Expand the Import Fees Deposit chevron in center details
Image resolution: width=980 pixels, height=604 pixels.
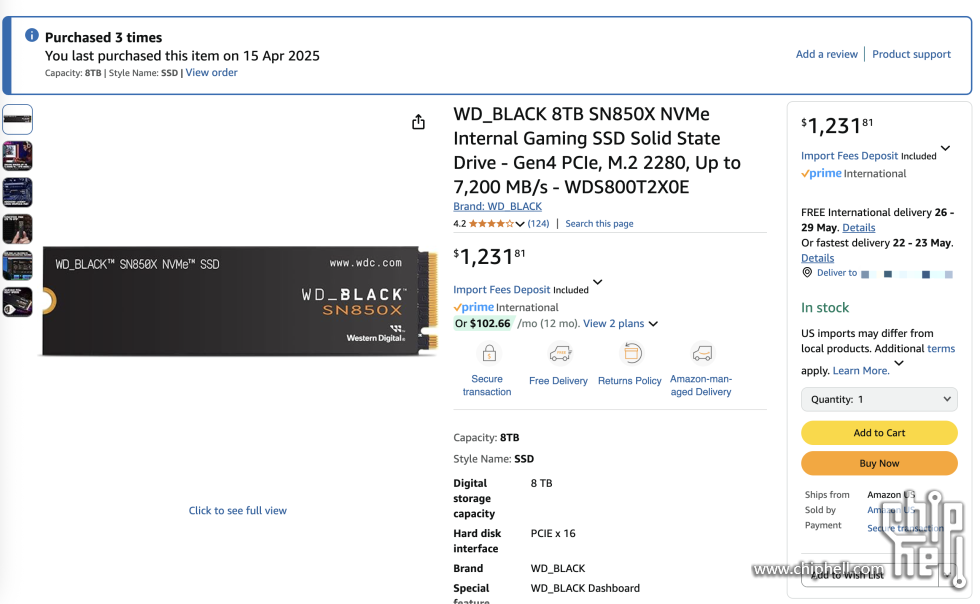598,282
